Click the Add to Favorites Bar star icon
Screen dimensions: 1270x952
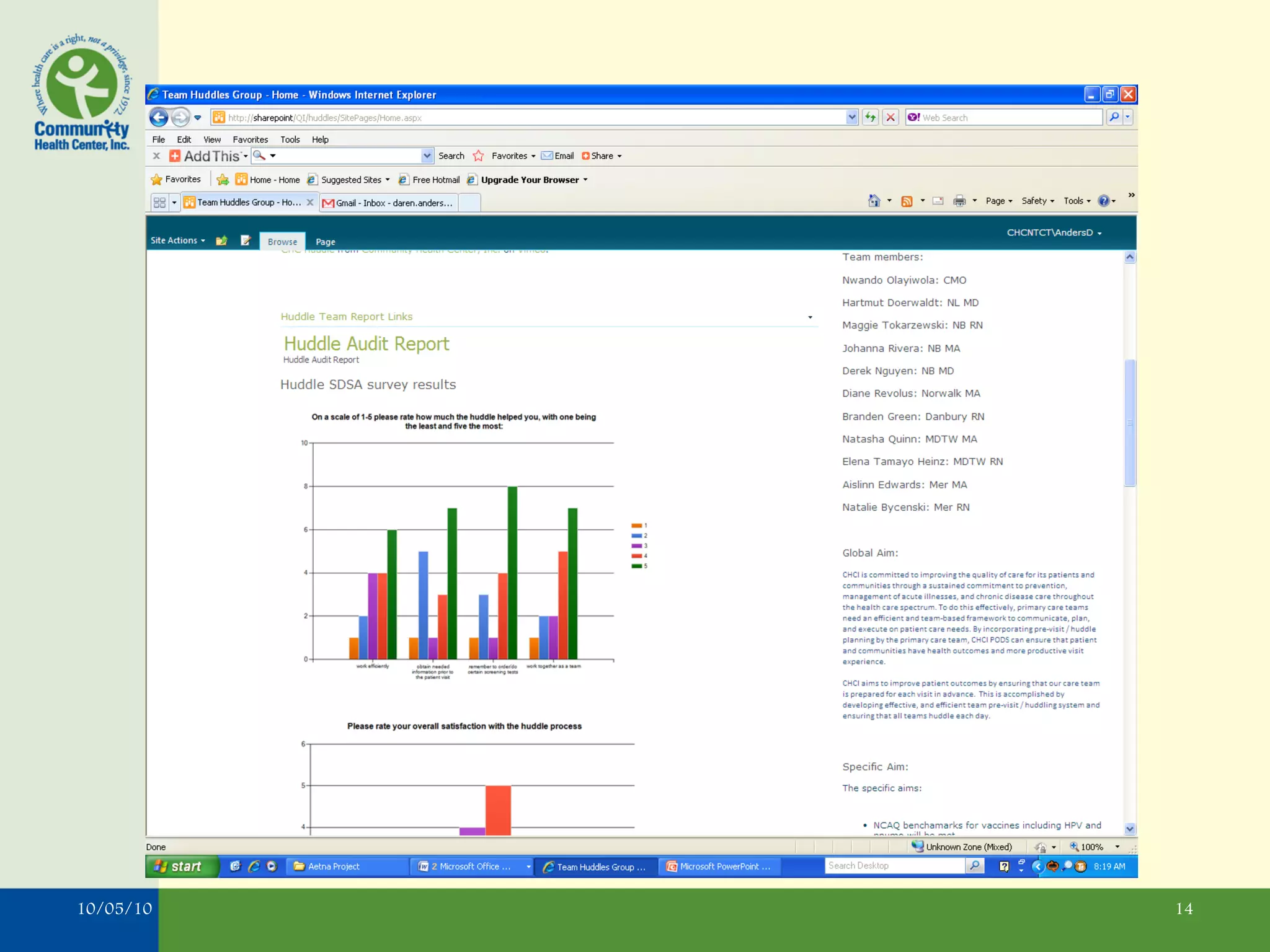(x=223, y=180)
